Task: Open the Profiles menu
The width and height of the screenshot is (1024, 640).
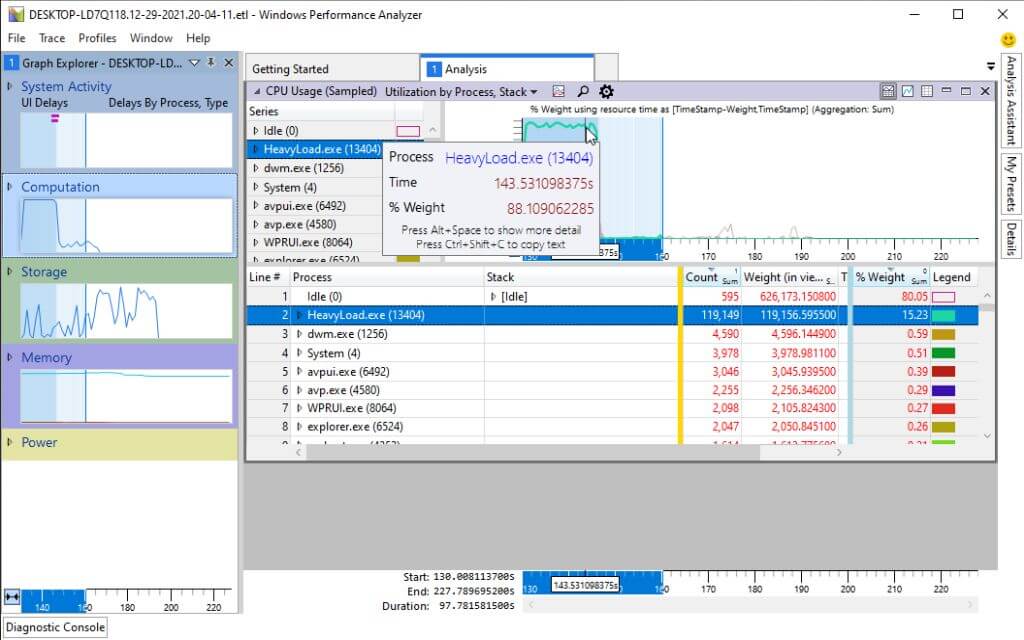Action: pos(97,38)
